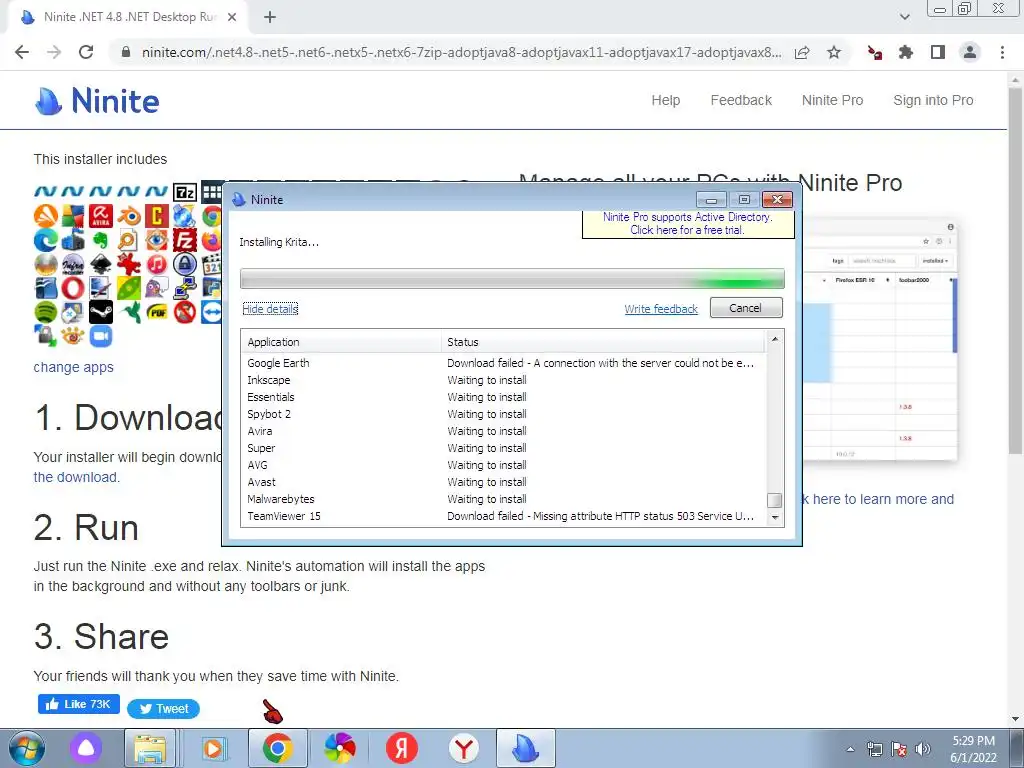
Task: Click the 7-Zip icon in installer list
Action: coord(185,192)
